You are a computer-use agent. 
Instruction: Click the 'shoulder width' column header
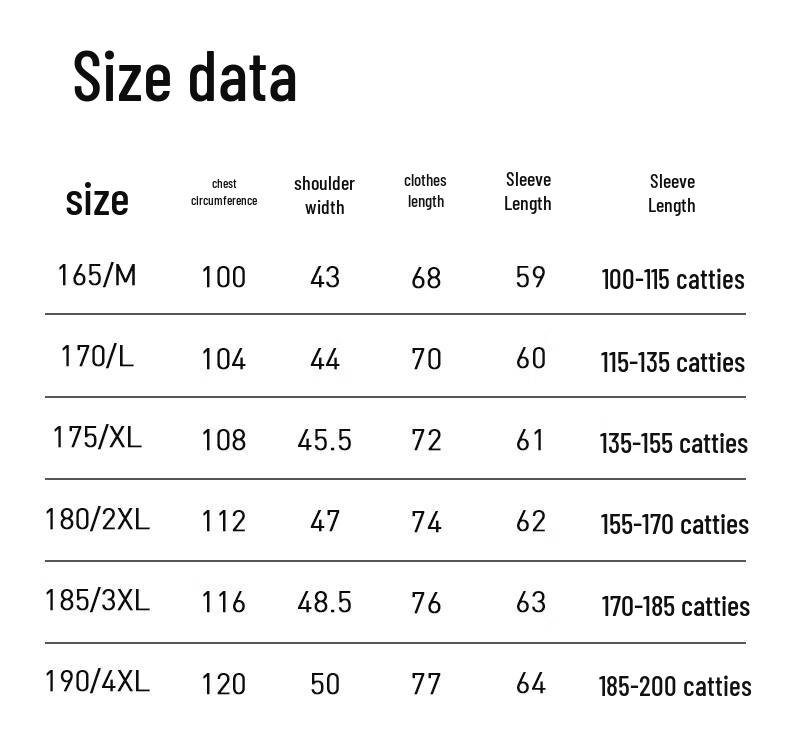[x=324, y=195]
